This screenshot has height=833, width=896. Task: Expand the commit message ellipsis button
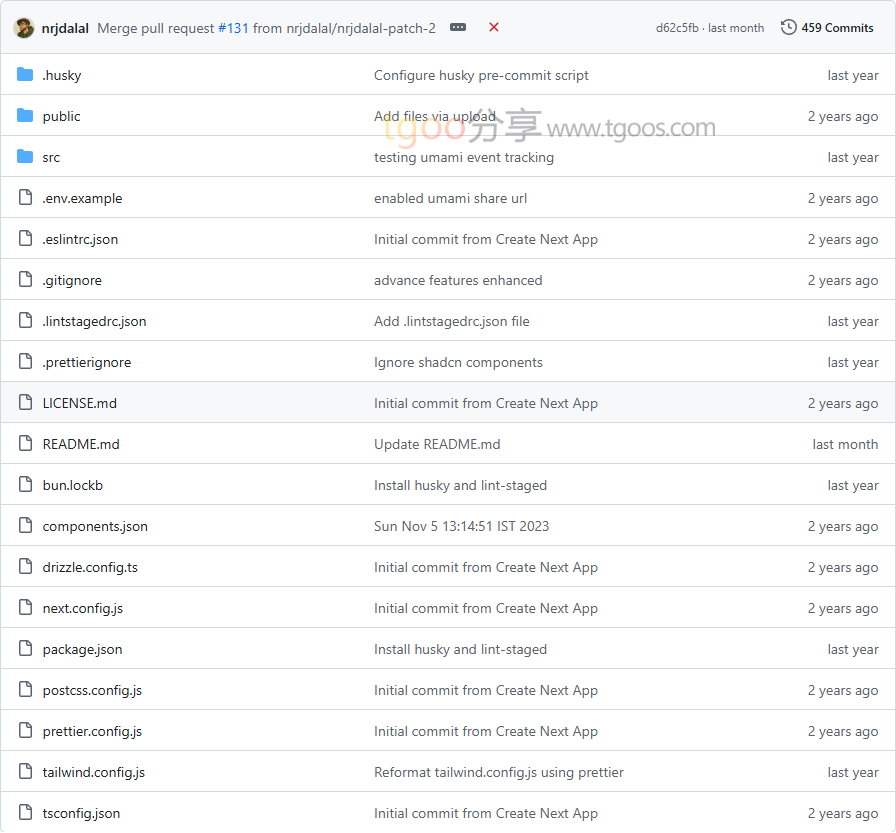[458, 28]
